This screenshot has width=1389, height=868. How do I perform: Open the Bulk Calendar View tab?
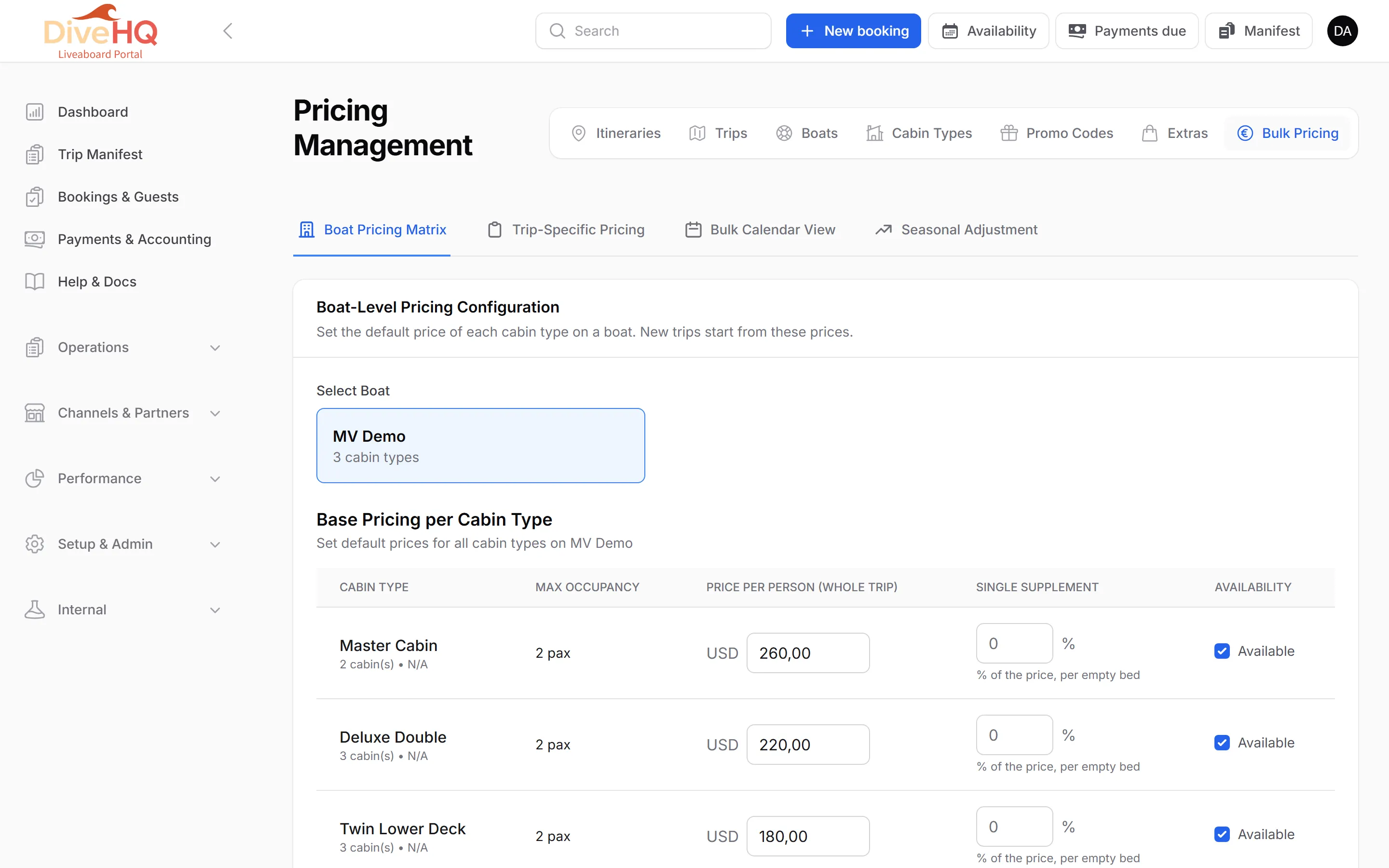[x=760, y=230]
